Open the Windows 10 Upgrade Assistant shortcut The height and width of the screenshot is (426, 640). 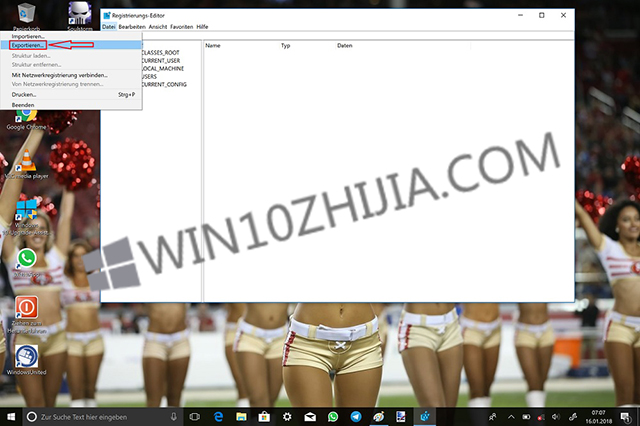pos(26,217)
